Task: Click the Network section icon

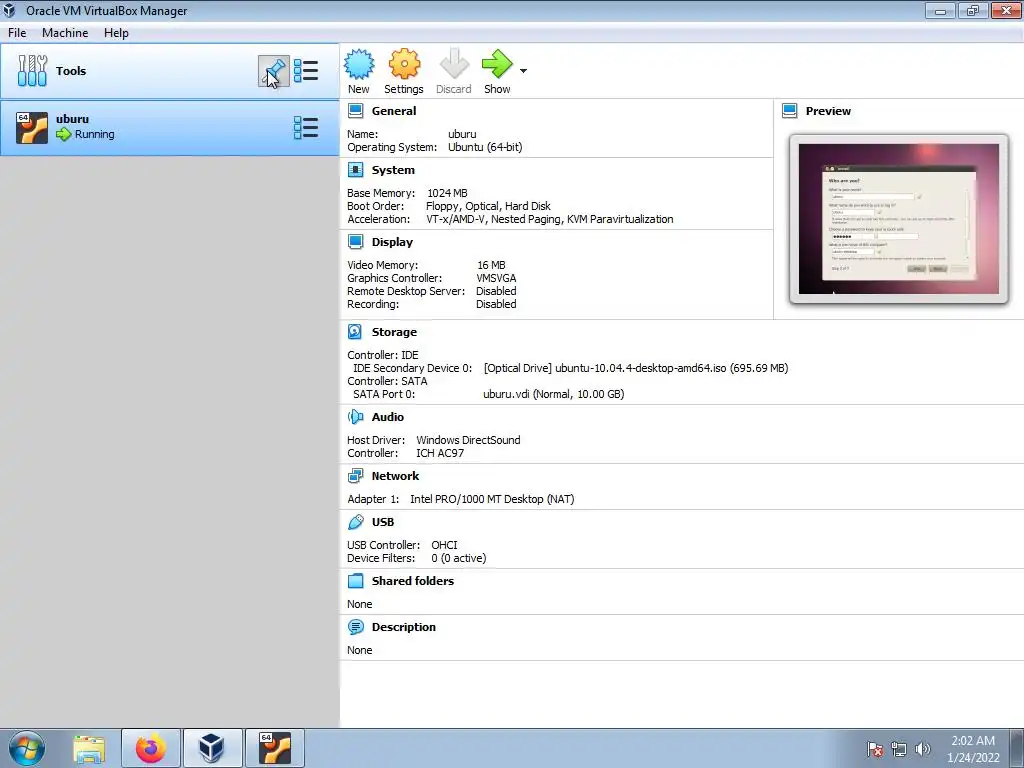Action: [x=355, y=476]
